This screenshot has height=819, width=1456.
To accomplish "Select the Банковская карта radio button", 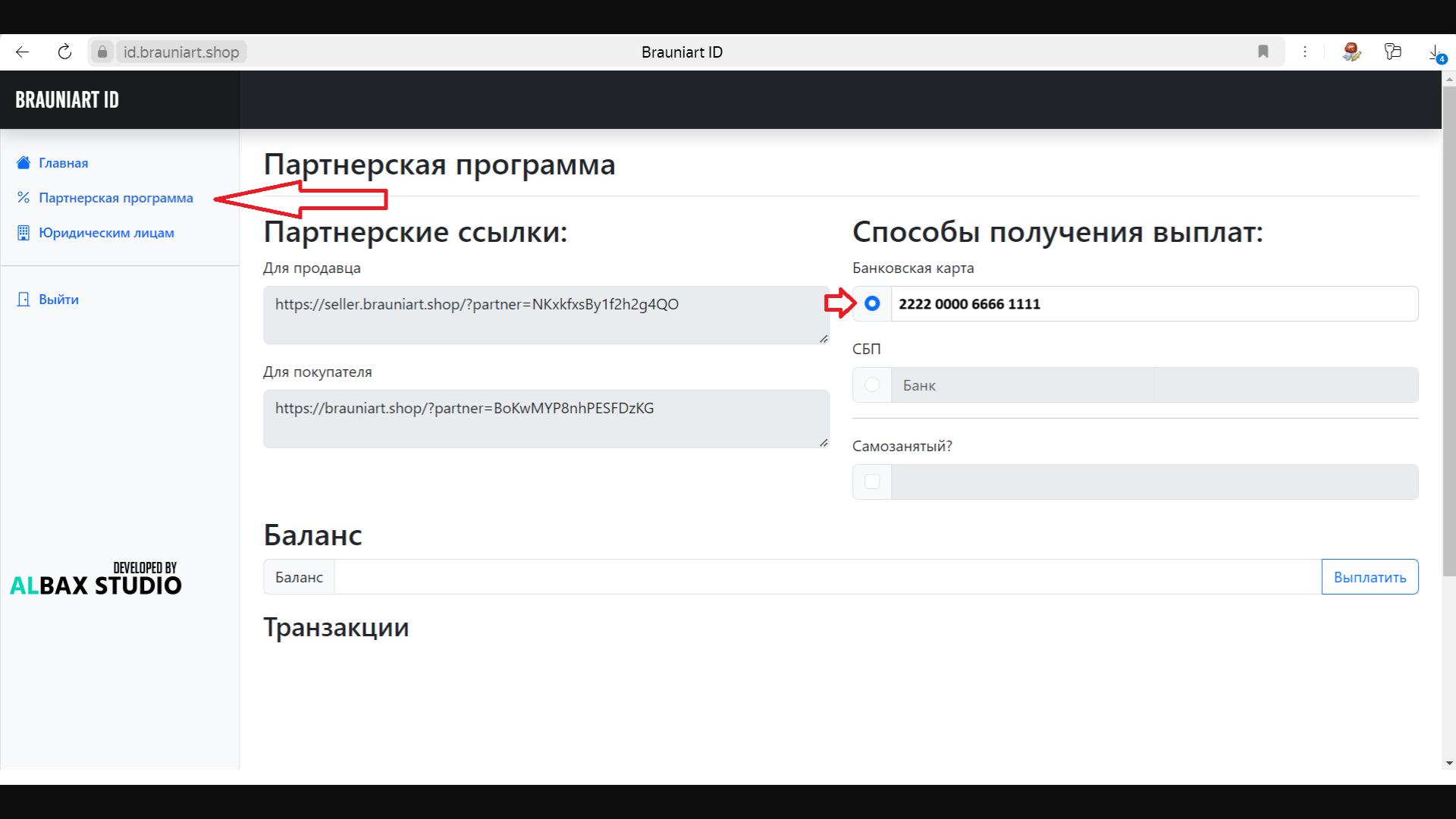I will (x=872, y=303).
